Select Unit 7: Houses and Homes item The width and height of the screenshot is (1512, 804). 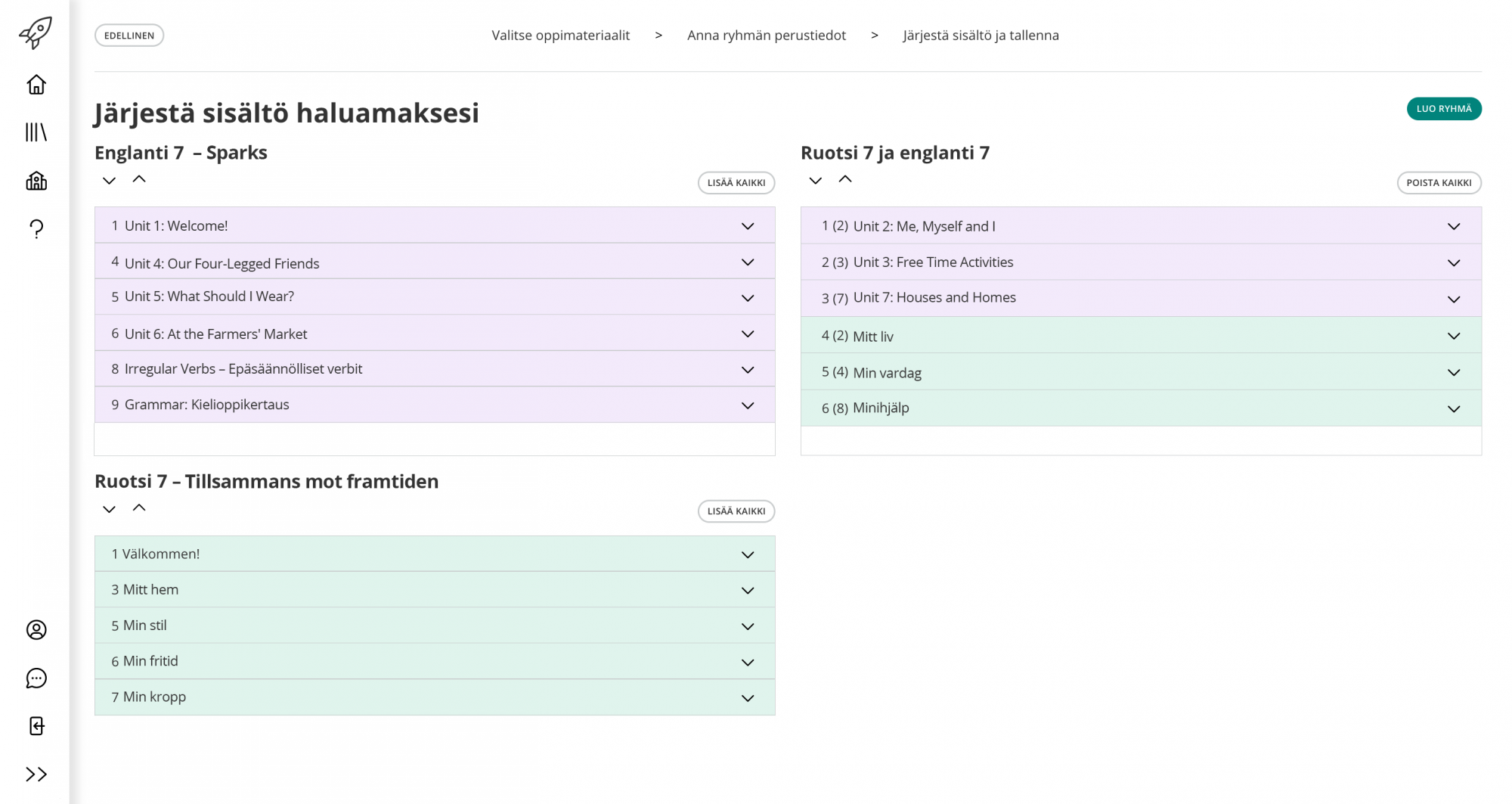click(934, 298)
